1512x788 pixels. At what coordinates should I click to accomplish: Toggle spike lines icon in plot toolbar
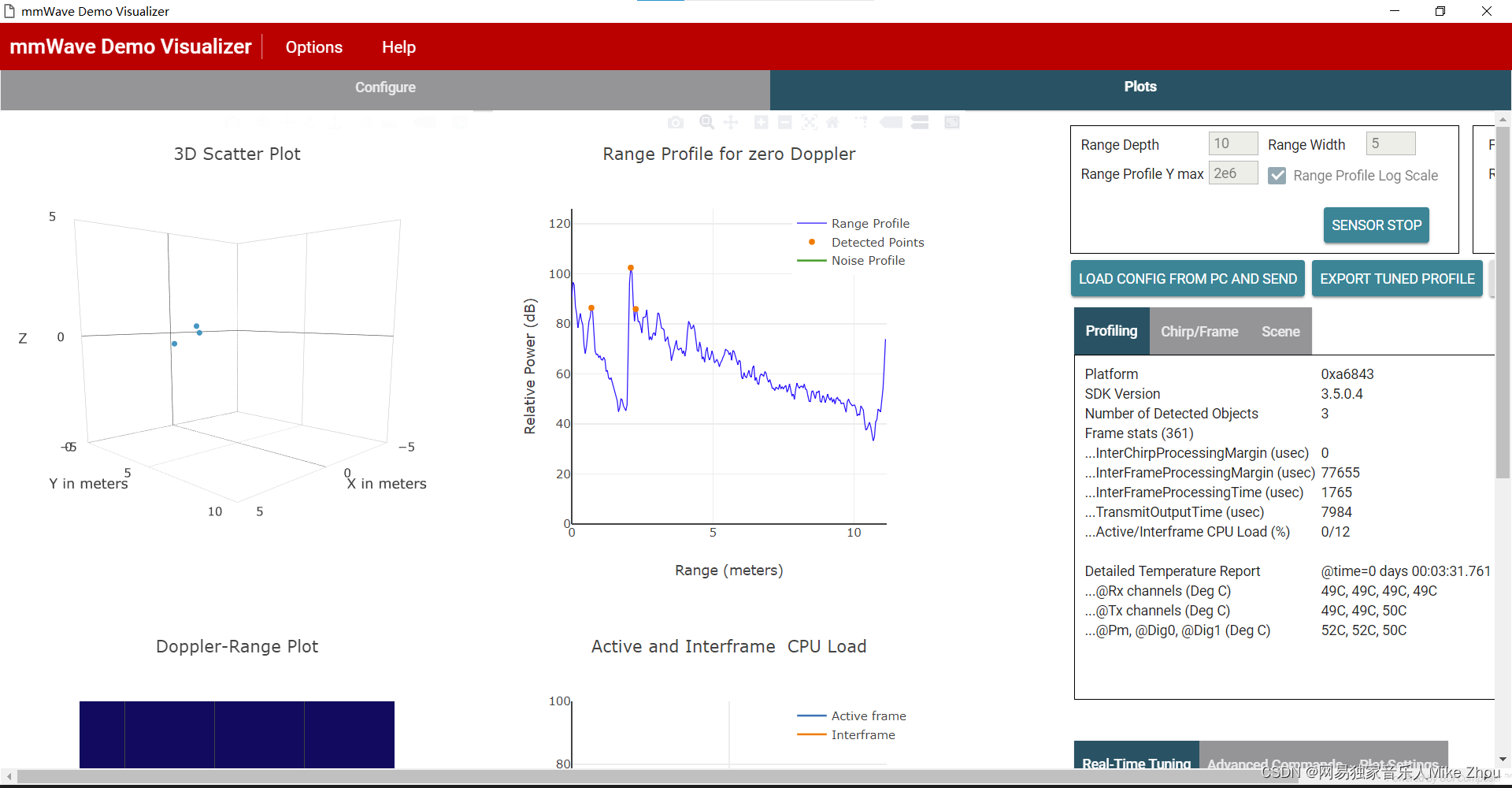coord(862,122)
